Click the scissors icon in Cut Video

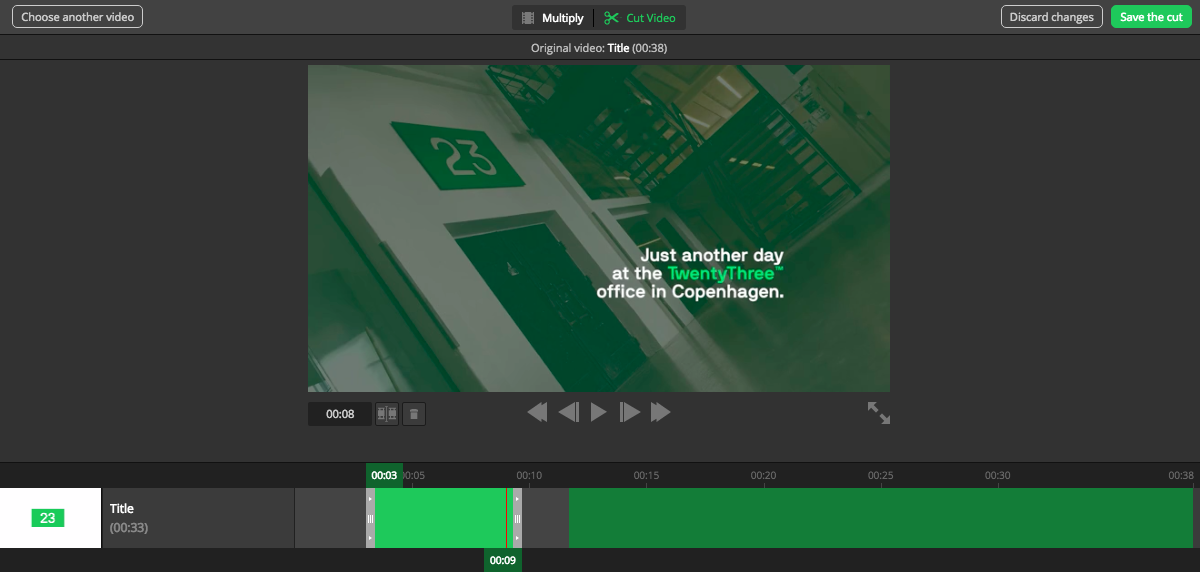tap(612, 18)
